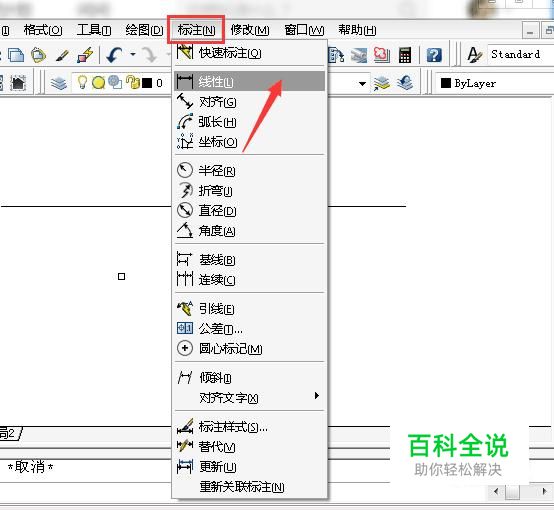
Task: Toggle layer 0 lock icon
Action: tap(133, 82)
